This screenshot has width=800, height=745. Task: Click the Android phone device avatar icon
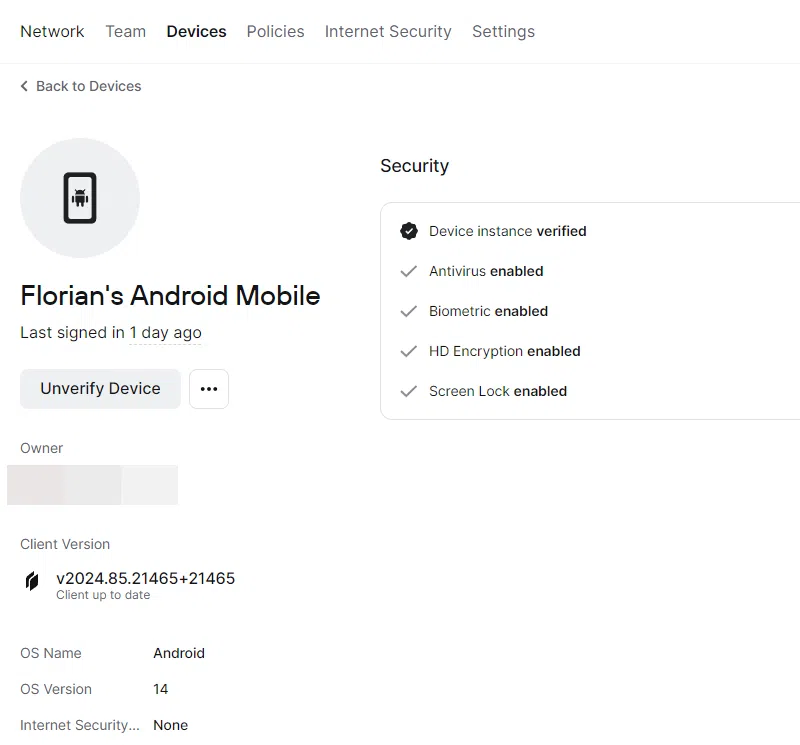(x=80, y=198)
